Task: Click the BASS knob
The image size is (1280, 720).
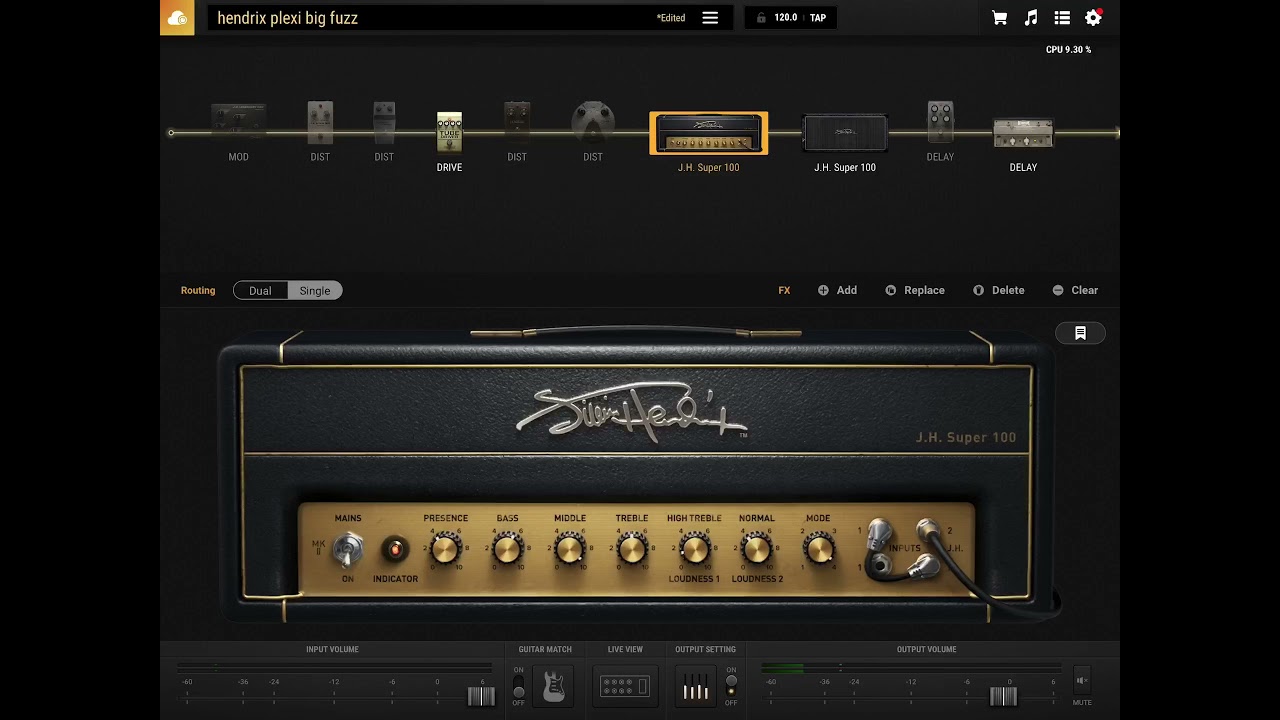Action: click(x=508, y=549)
